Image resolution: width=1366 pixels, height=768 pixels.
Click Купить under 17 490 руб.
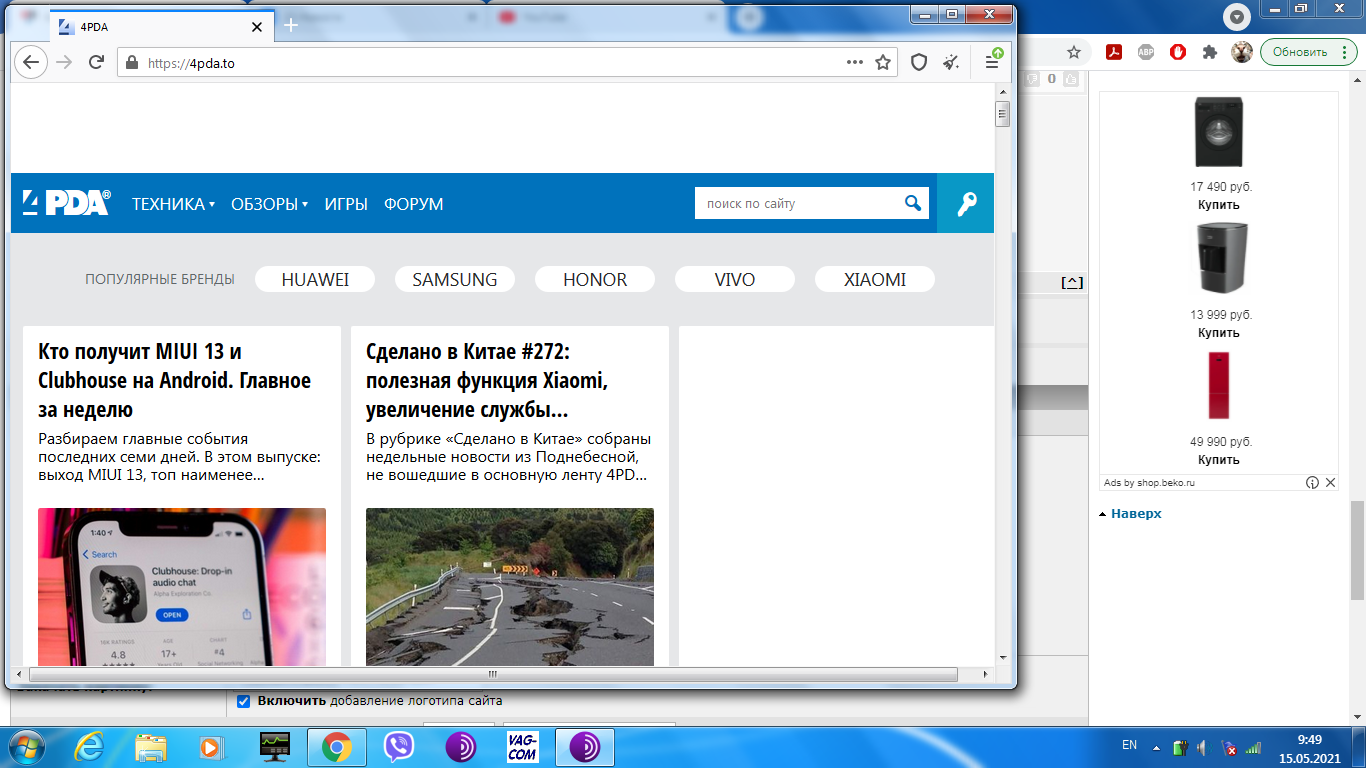pos(1218,204)
